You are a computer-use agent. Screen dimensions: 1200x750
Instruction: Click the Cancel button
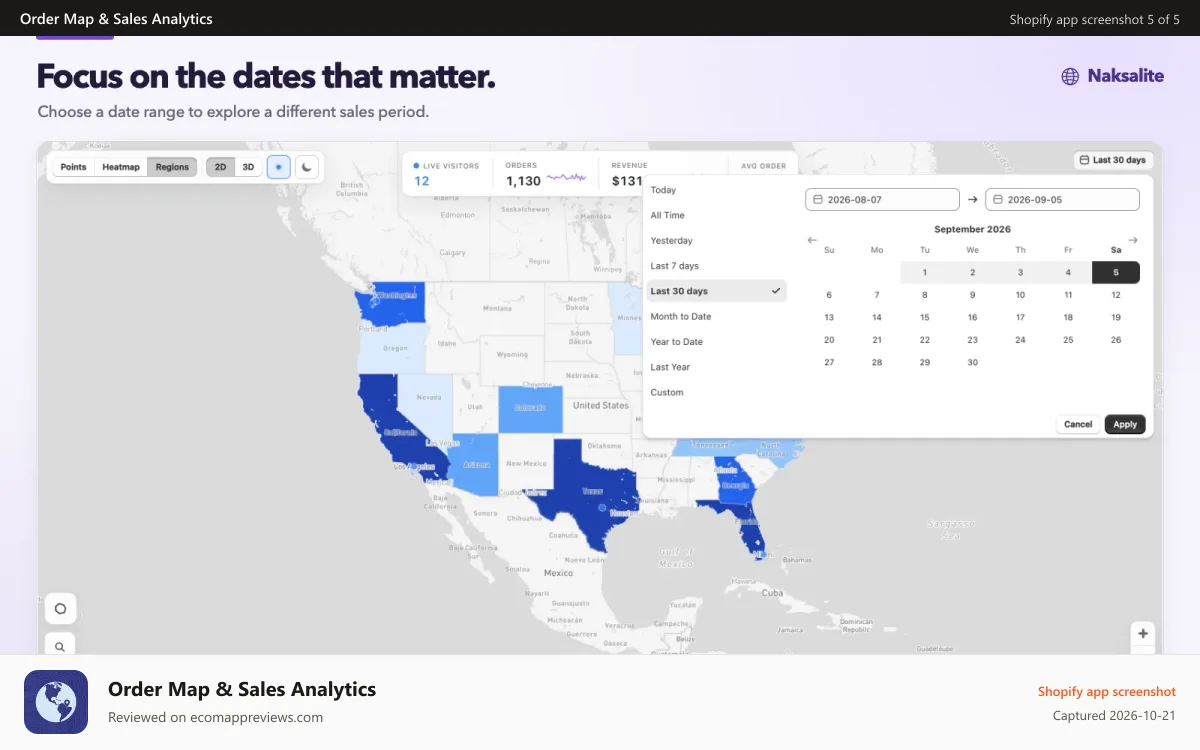1078,424
